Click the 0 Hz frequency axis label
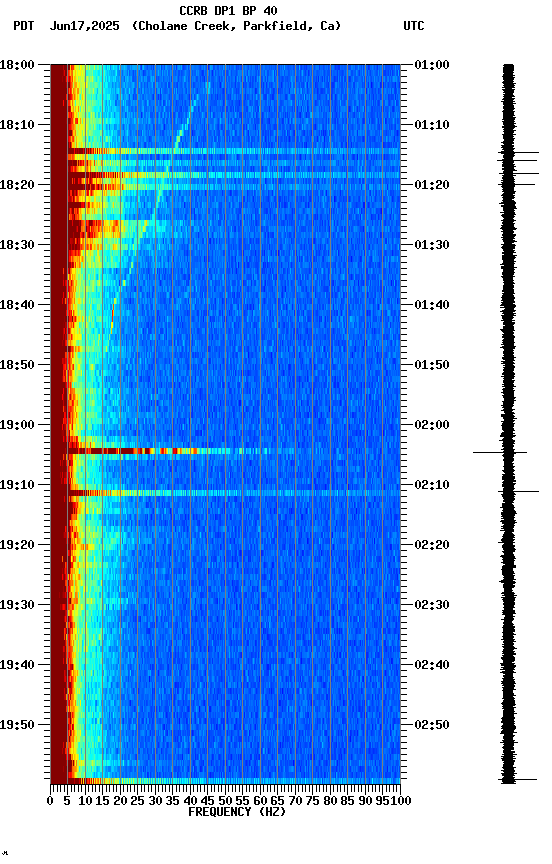Viewport: 552px width, 864px height. pos(50,801)
